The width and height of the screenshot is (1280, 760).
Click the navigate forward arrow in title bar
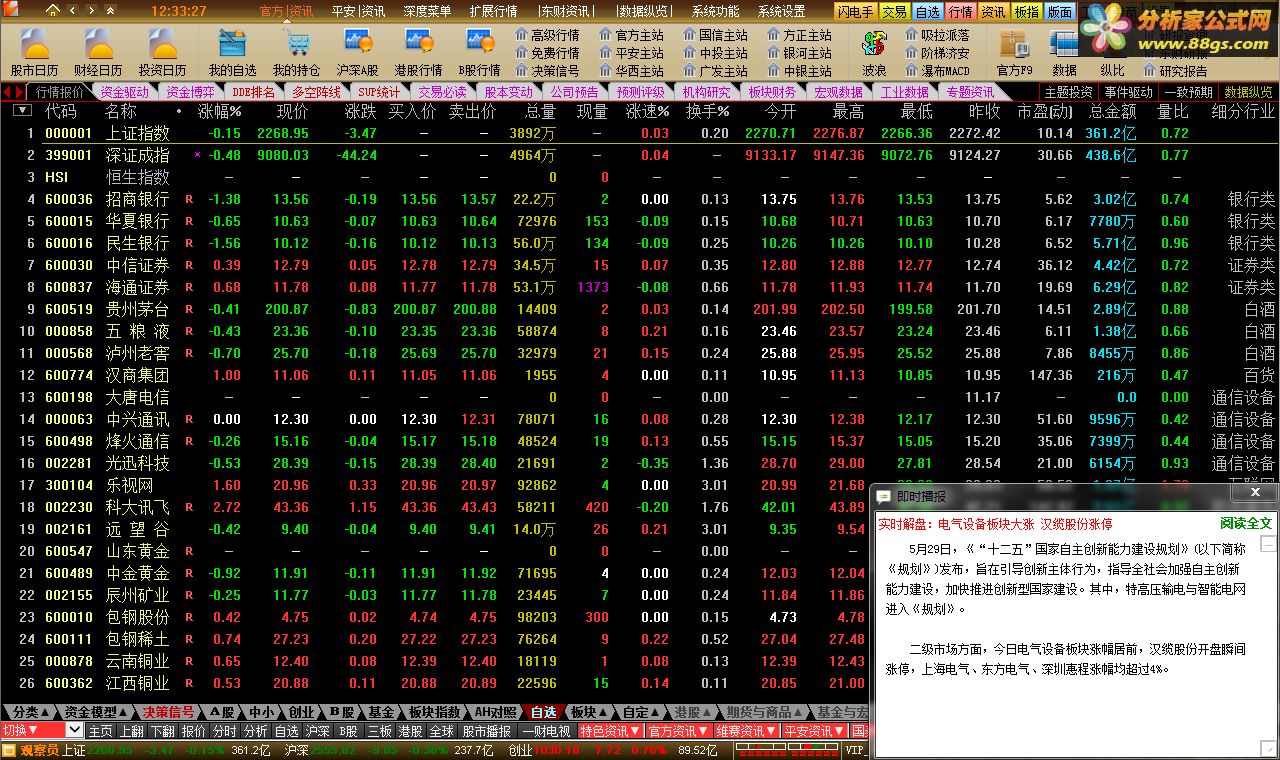(x=91, y=11)
